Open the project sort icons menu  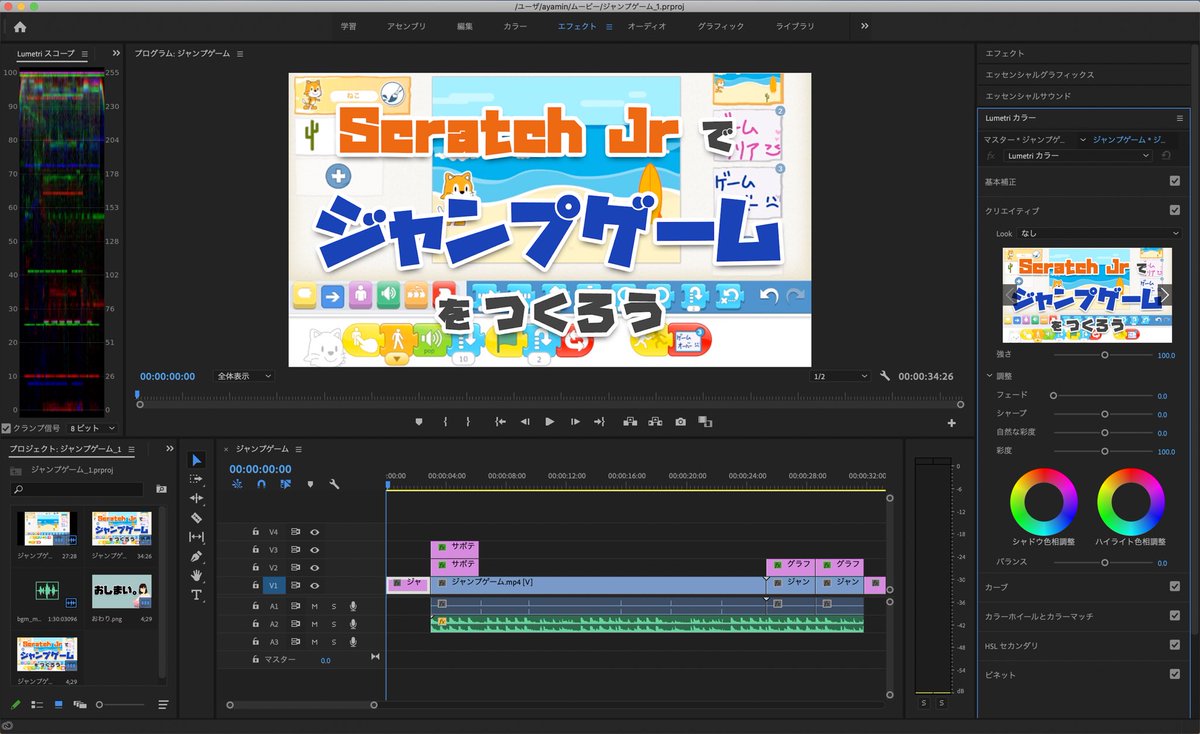(x=163, y=705)
